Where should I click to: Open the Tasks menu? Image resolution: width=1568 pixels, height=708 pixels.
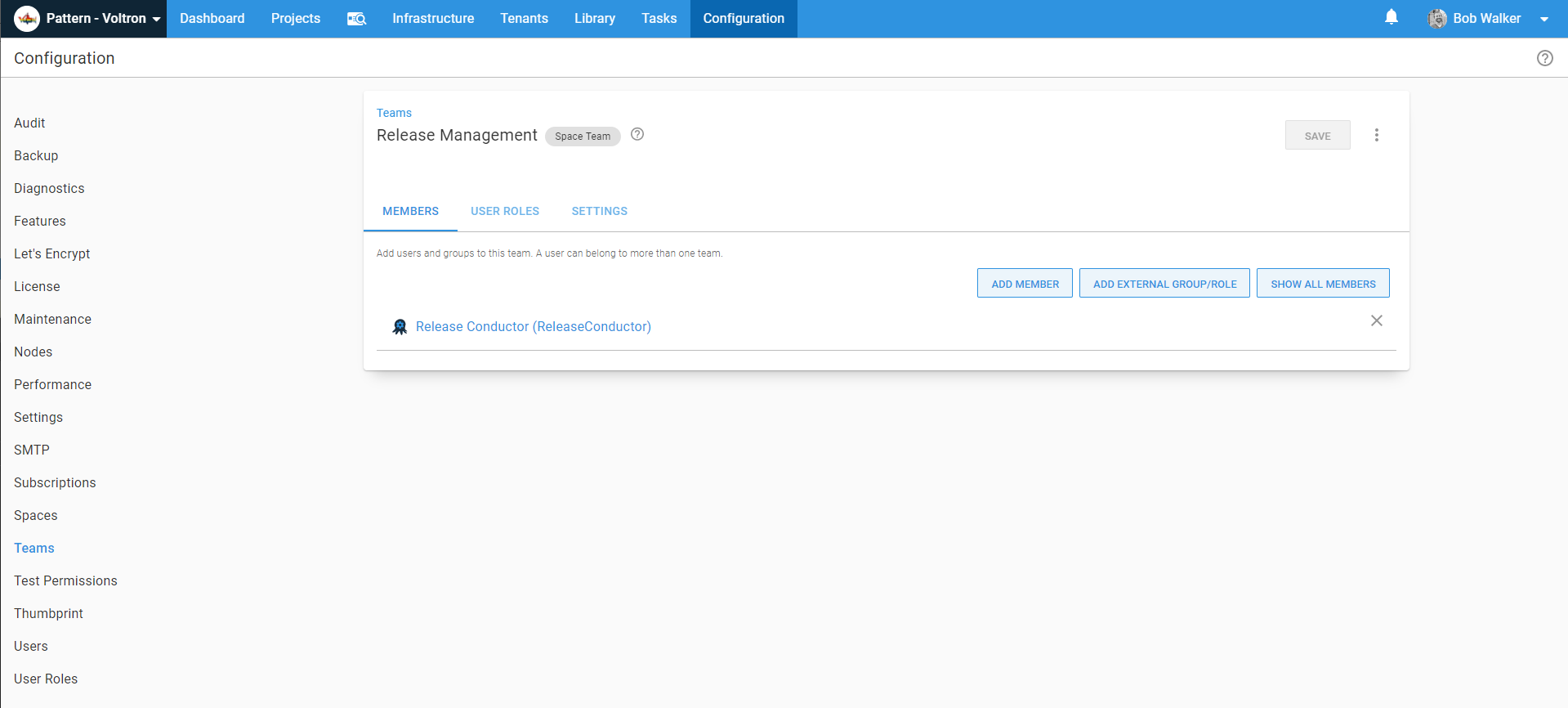659,19
